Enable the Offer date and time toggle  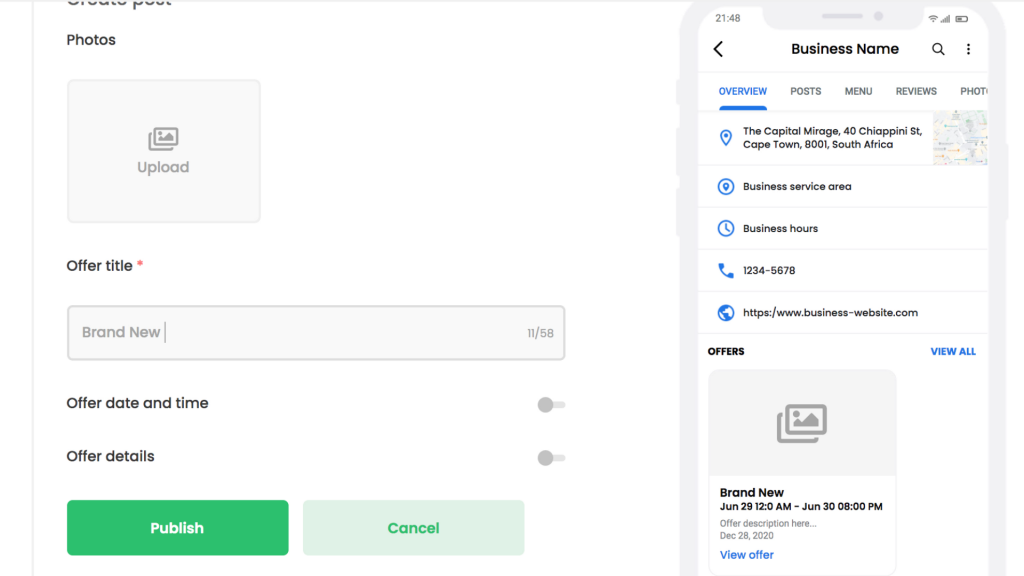[x=551, y=405]
